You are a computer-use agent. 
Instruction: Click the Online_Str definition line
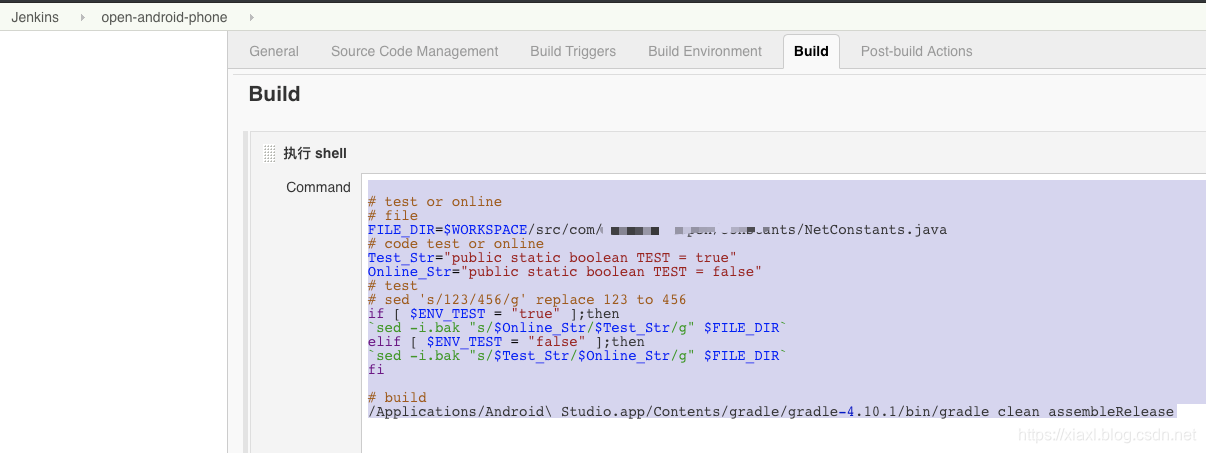[x=565, y=272]
